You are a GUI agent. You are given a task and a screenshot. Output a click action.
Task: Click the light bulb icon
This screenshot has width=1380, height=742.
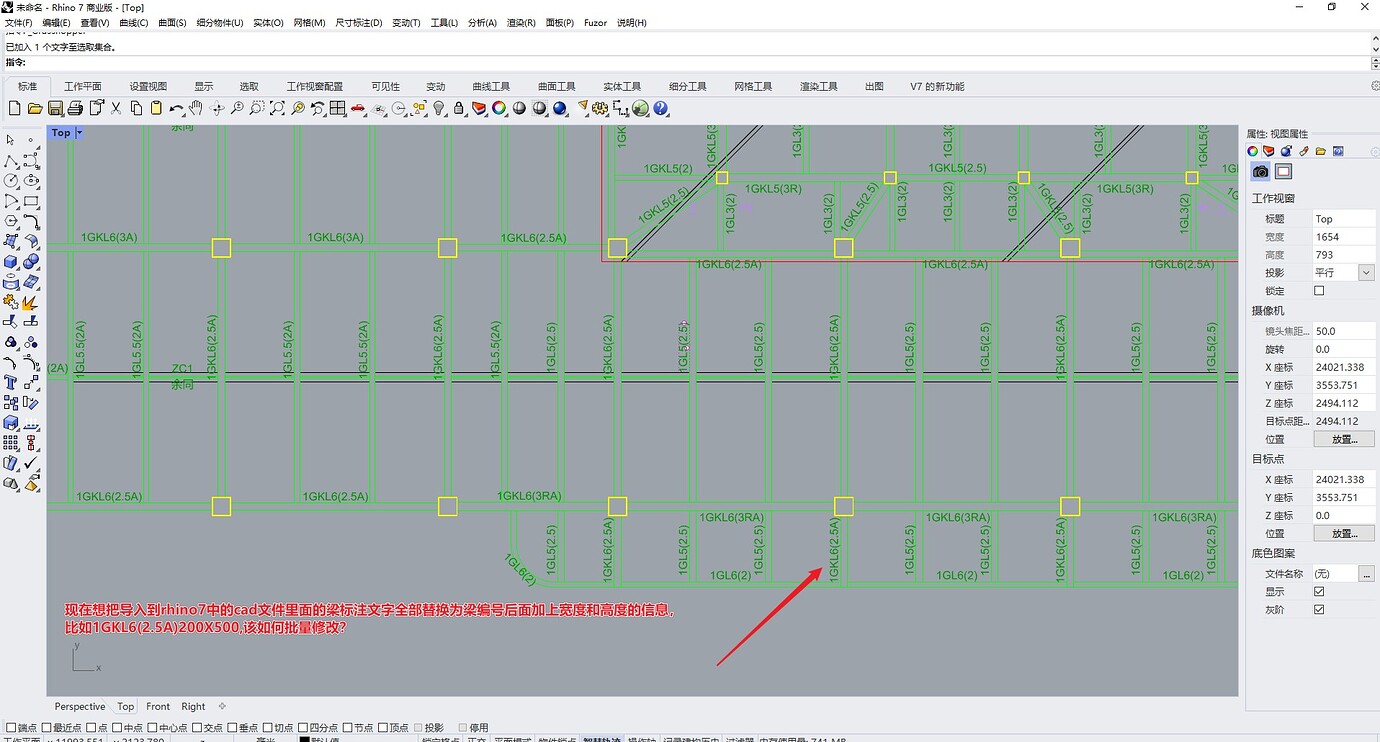439,108
